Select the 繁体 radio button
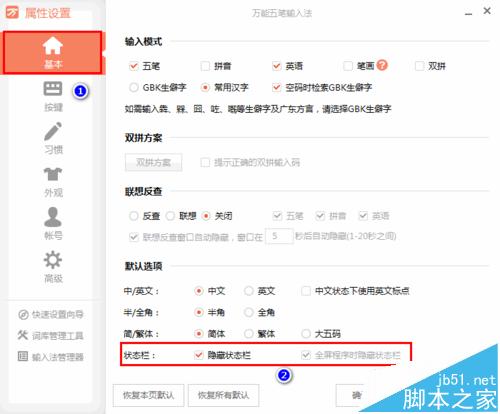Screen dimensions: 500x414 pos(249,333)
